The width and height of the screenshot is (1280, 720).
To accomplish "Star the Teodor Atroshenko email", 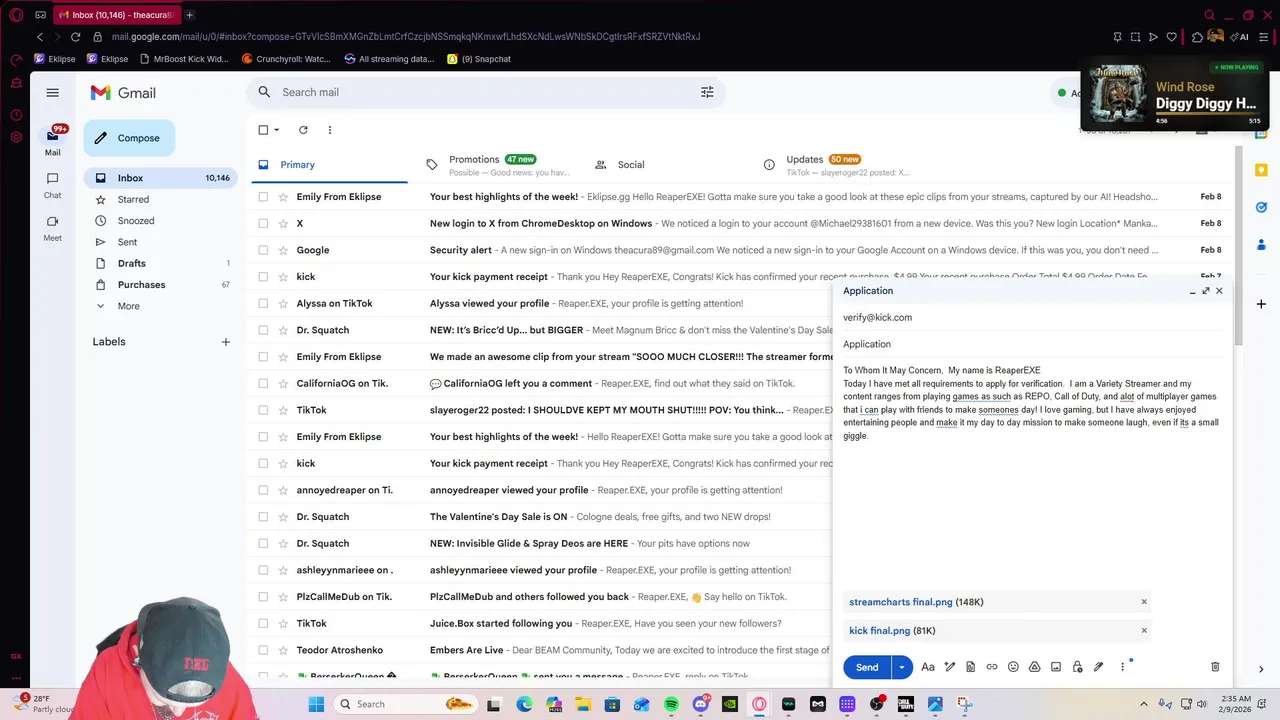I will coord(282,650).
